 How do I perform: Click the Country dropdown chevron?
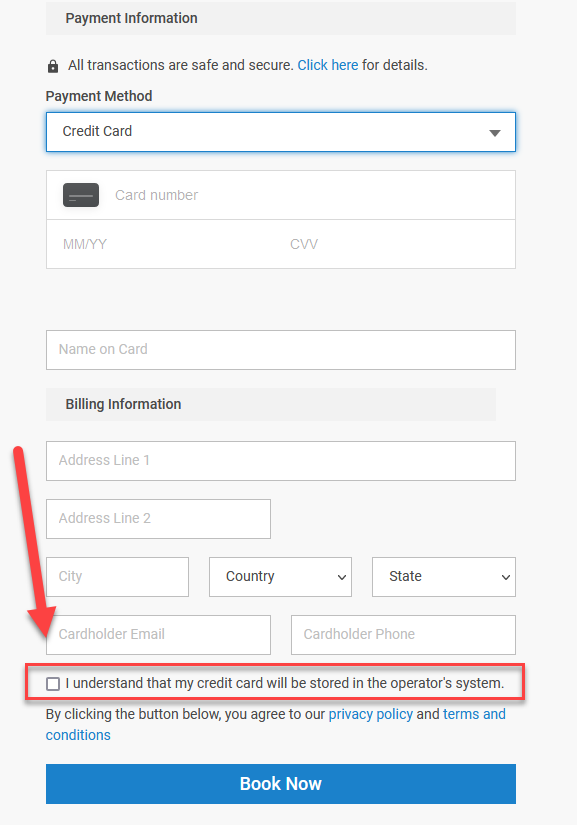click(342, 577)
